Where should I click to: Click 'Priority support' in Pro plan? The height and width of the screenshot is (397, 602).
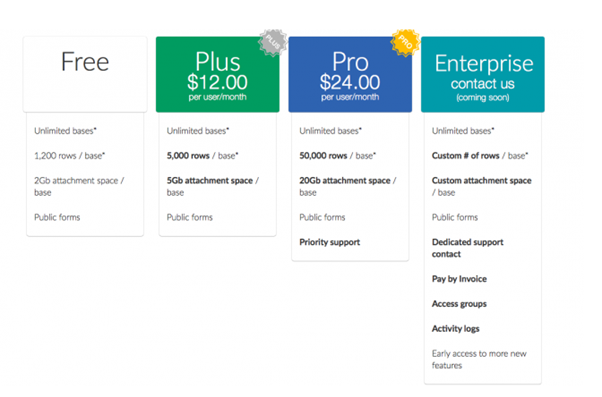pos(329,242)
